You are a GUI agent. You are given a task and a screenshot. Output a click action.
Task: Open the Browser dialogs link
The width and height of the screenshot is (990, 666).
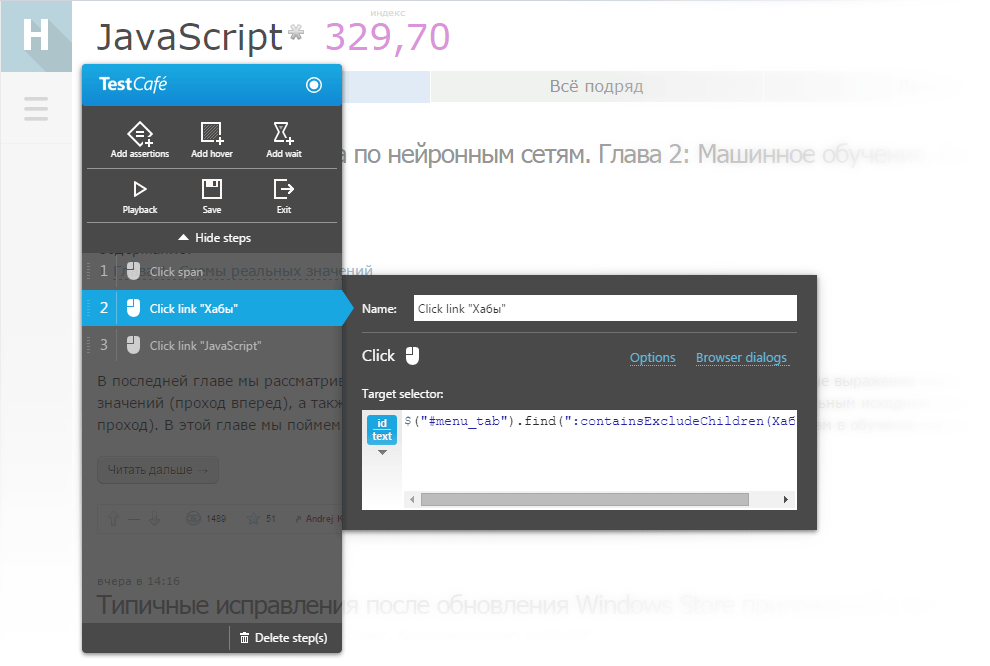tap(742, 358)
